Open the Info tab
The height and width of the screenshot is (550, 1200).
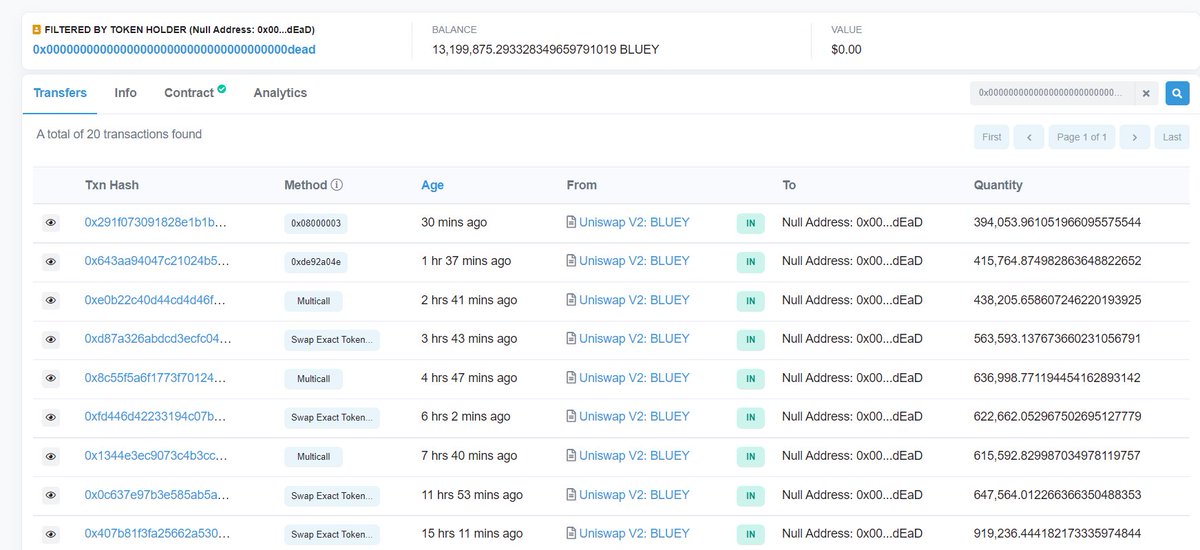pos(125,93)
